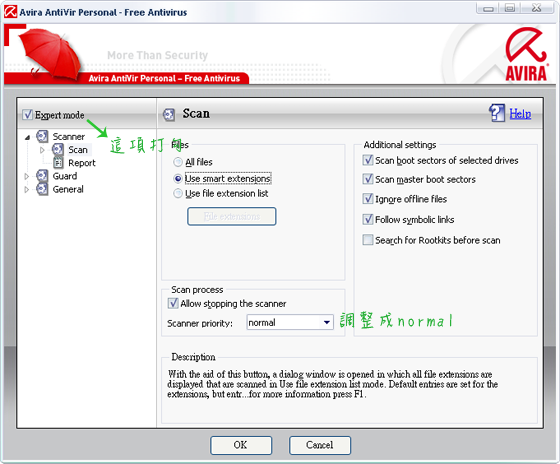560x464 pixels.
Task: Click the Cancel button
Action: (x=320, y=445)
